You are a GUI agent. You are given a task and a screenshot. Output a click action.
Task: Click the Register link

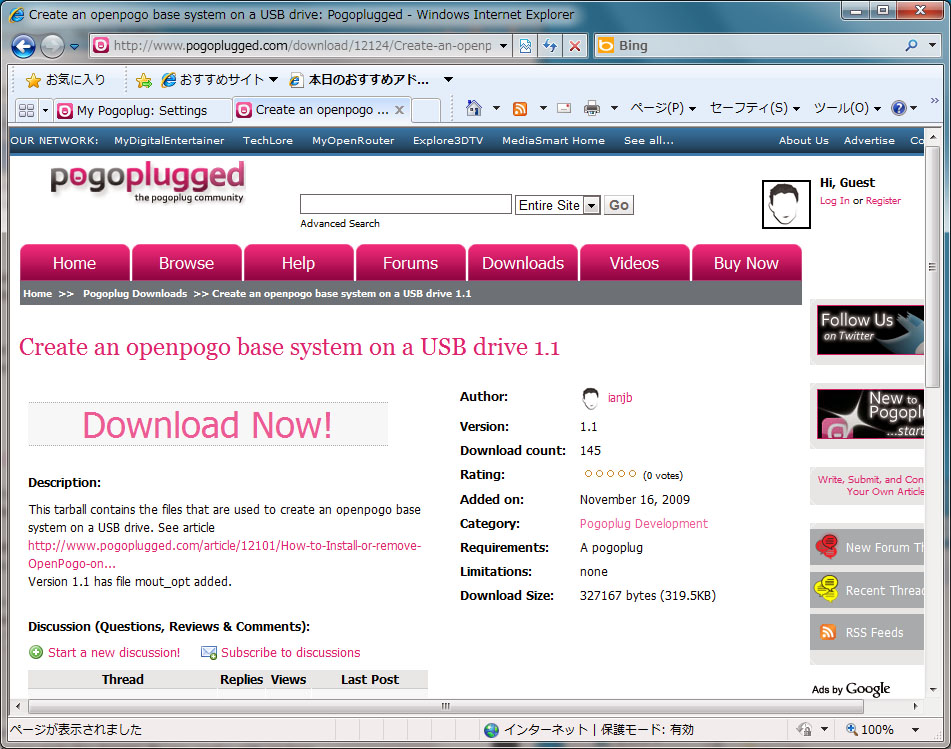[x=883, y=201]
